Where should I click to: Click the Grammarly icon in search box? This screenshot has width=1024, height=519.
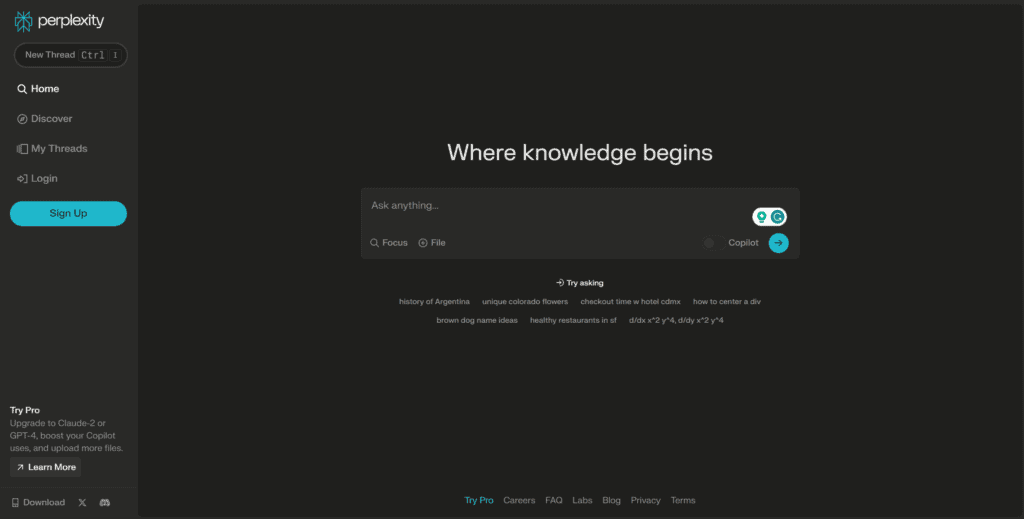[777, 217]
